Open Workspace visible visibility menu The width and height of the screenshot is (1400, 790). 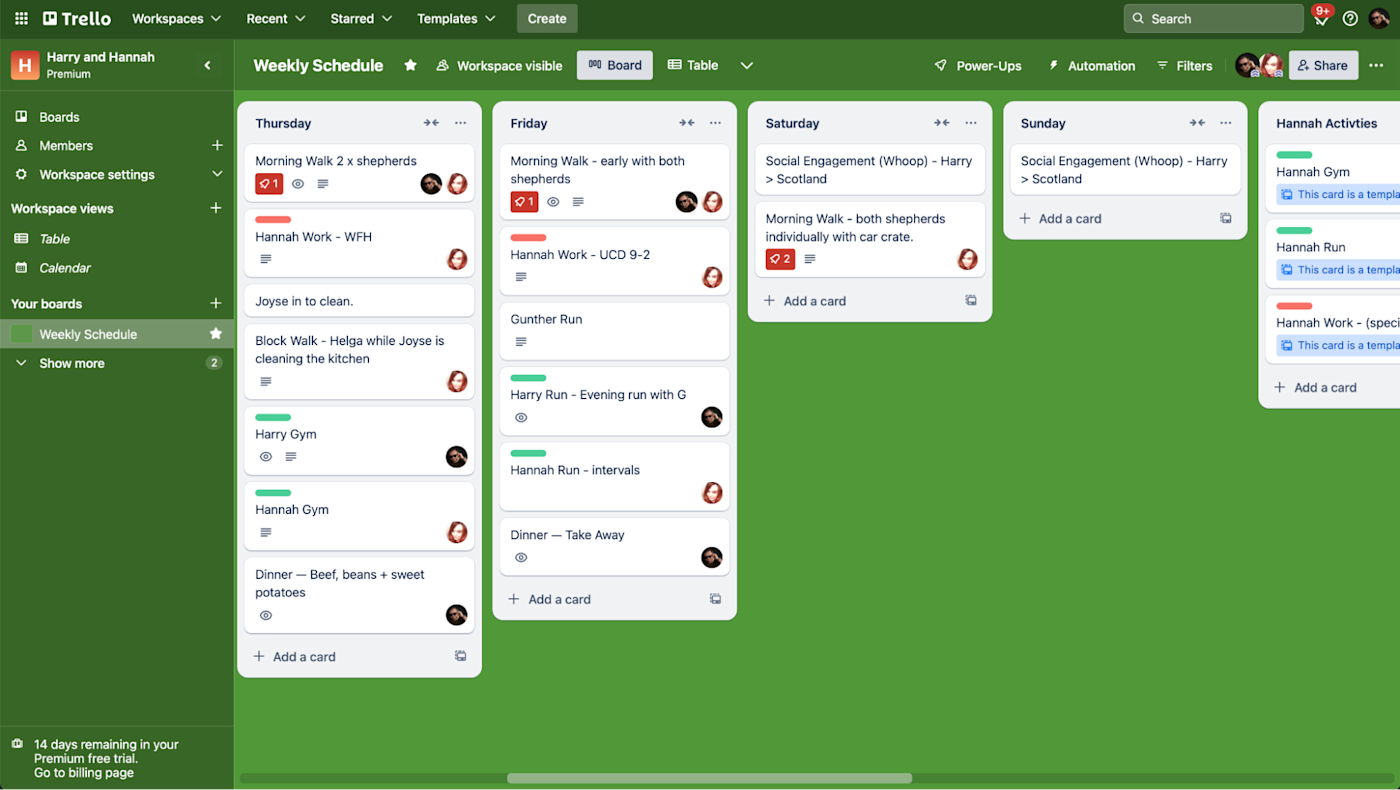coord(499,65)
